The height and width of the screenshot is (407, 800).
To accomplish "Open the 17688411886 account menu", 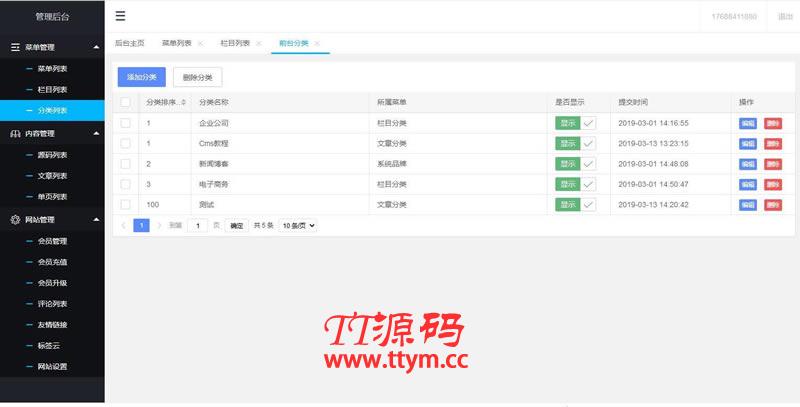I will click(x=734, y=17).
